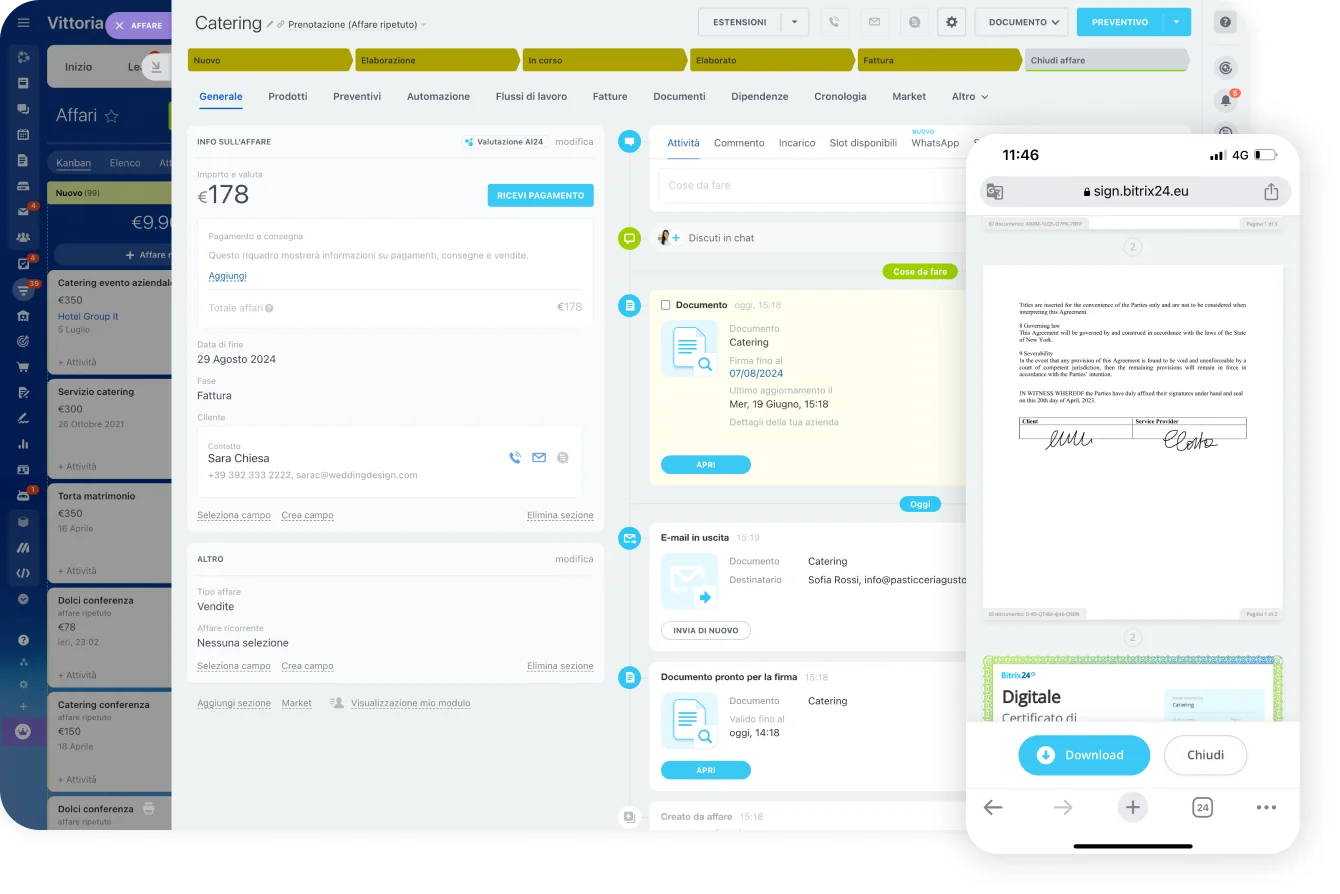
Task: Check the Documento activity checkbox
Action: point(666,305)
